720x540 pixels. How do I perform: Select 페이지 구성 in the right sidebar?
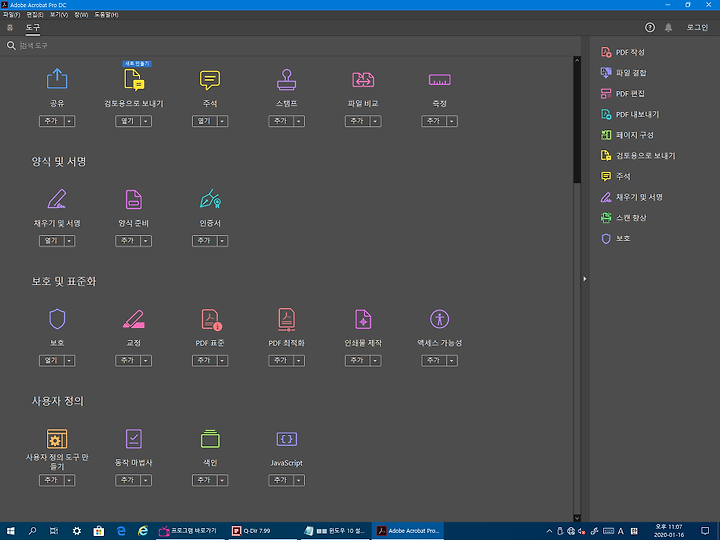tap(627, 135)
